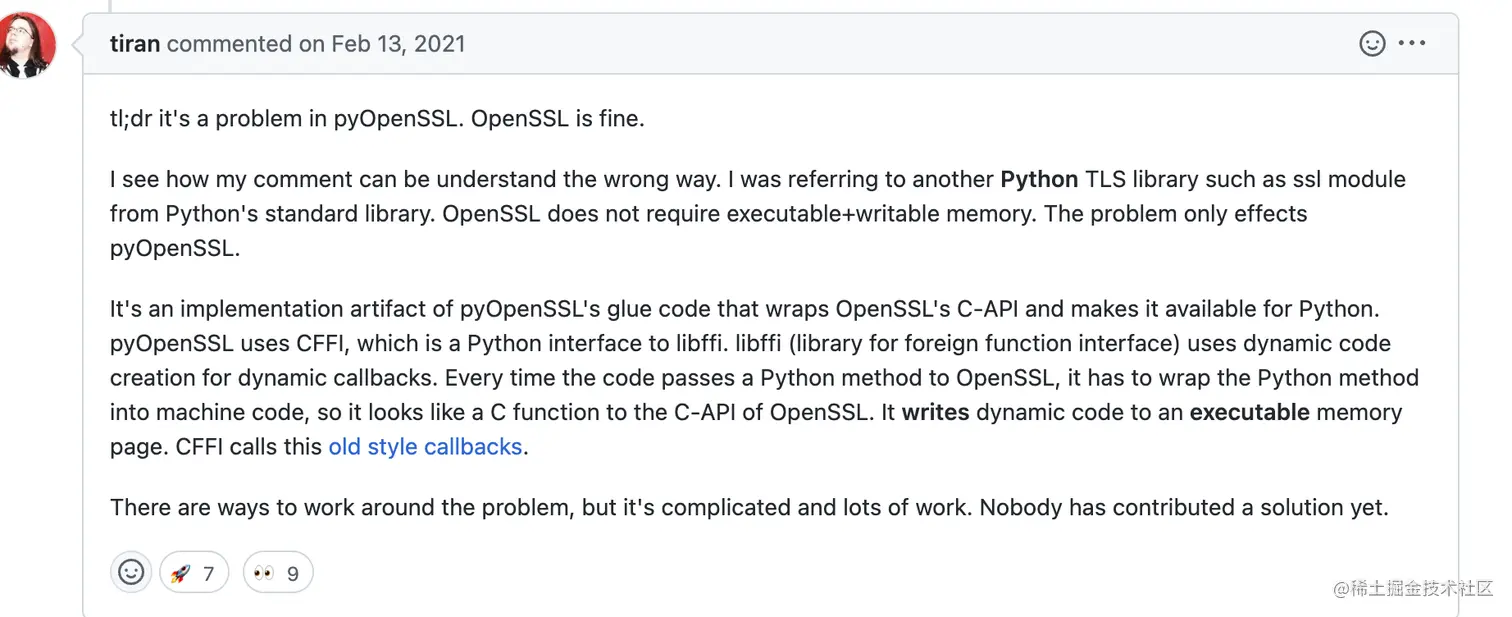Click "Nobody has contributed a solution yet" text
The height and width of the screenshot is (617, 1512).
pos(1183,507)
